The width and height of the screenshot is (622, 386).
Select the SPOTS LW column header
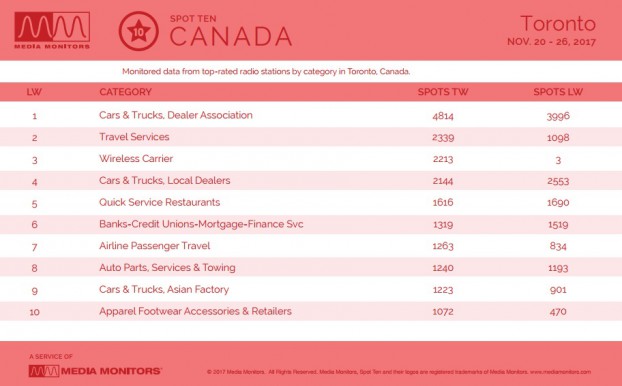[x=558, y=92]
